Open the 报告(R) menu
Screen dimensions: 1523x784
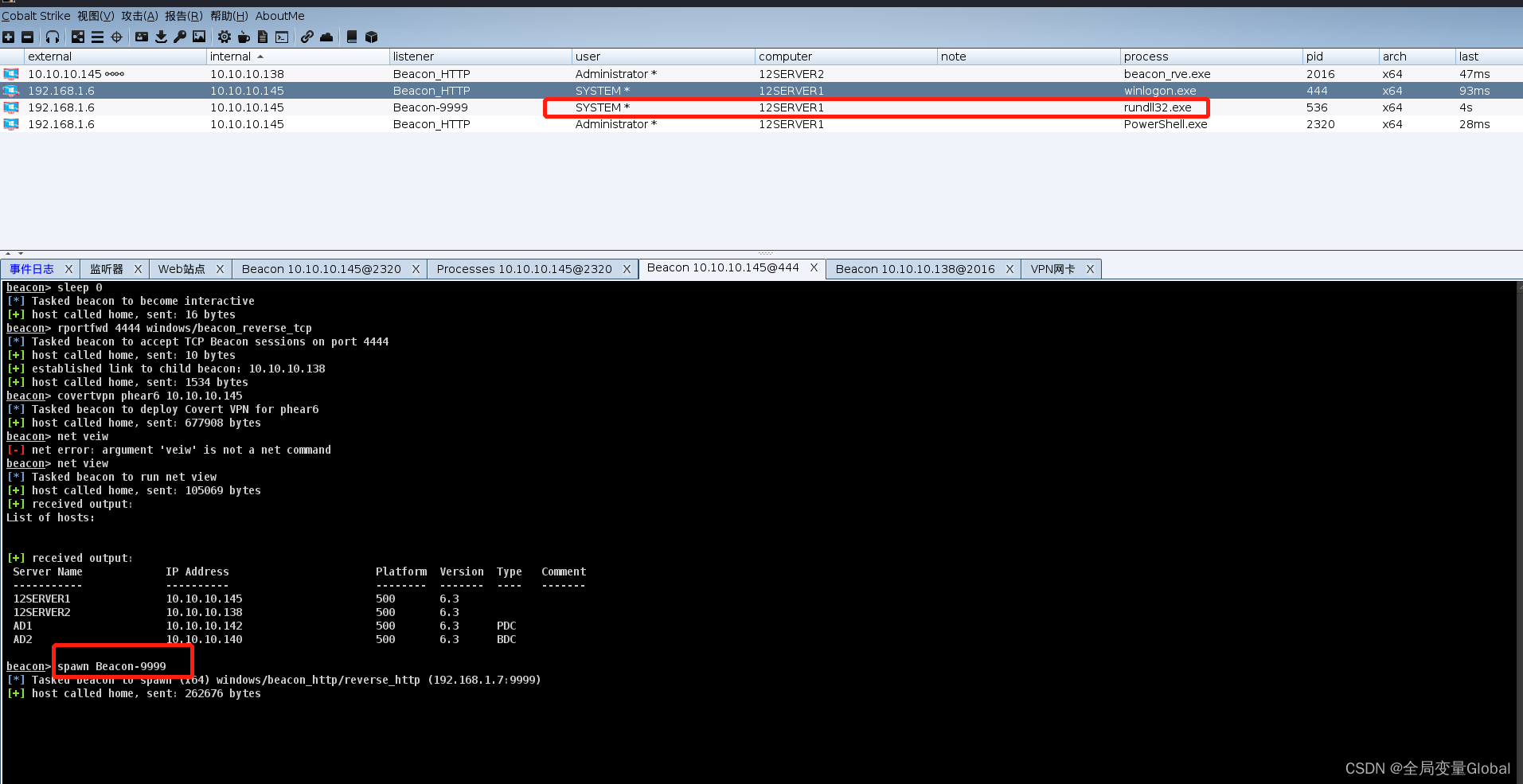click(184, 16)
